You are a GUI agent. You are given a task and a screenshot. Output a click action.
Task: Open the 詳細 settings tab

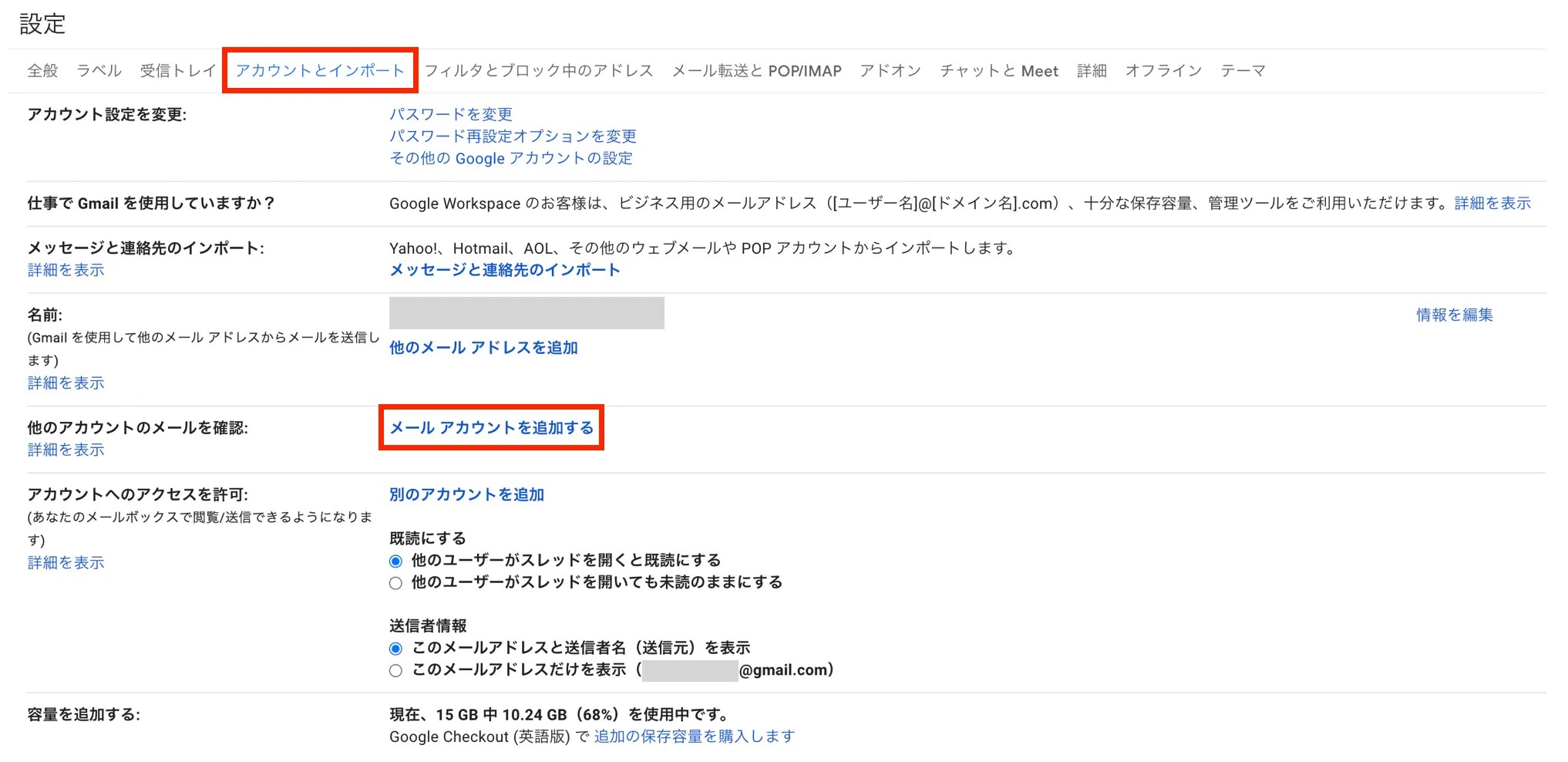[x=1091, y=70]
